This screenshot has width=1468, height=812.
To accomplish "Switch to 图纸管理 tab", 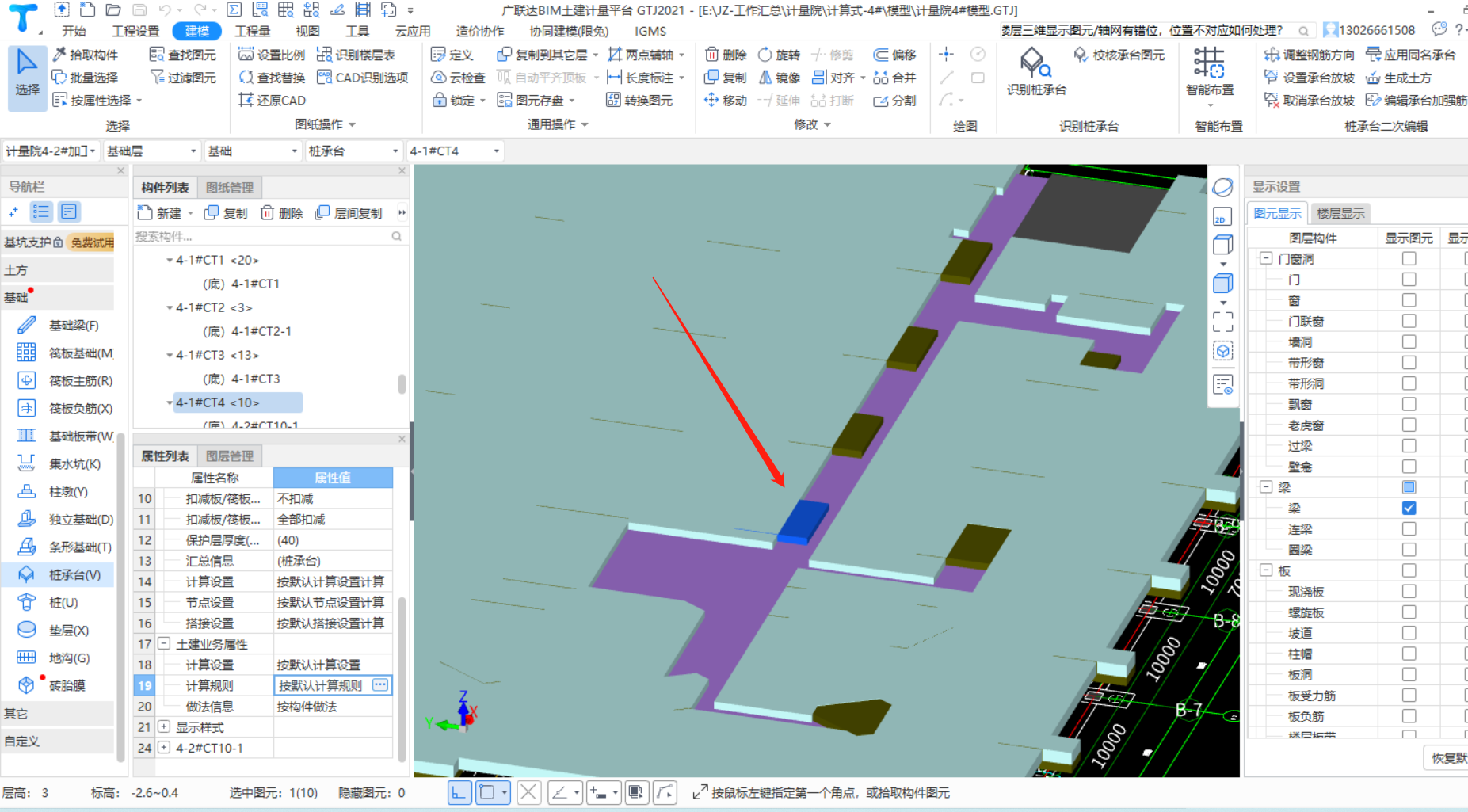I will coord(230,188).
